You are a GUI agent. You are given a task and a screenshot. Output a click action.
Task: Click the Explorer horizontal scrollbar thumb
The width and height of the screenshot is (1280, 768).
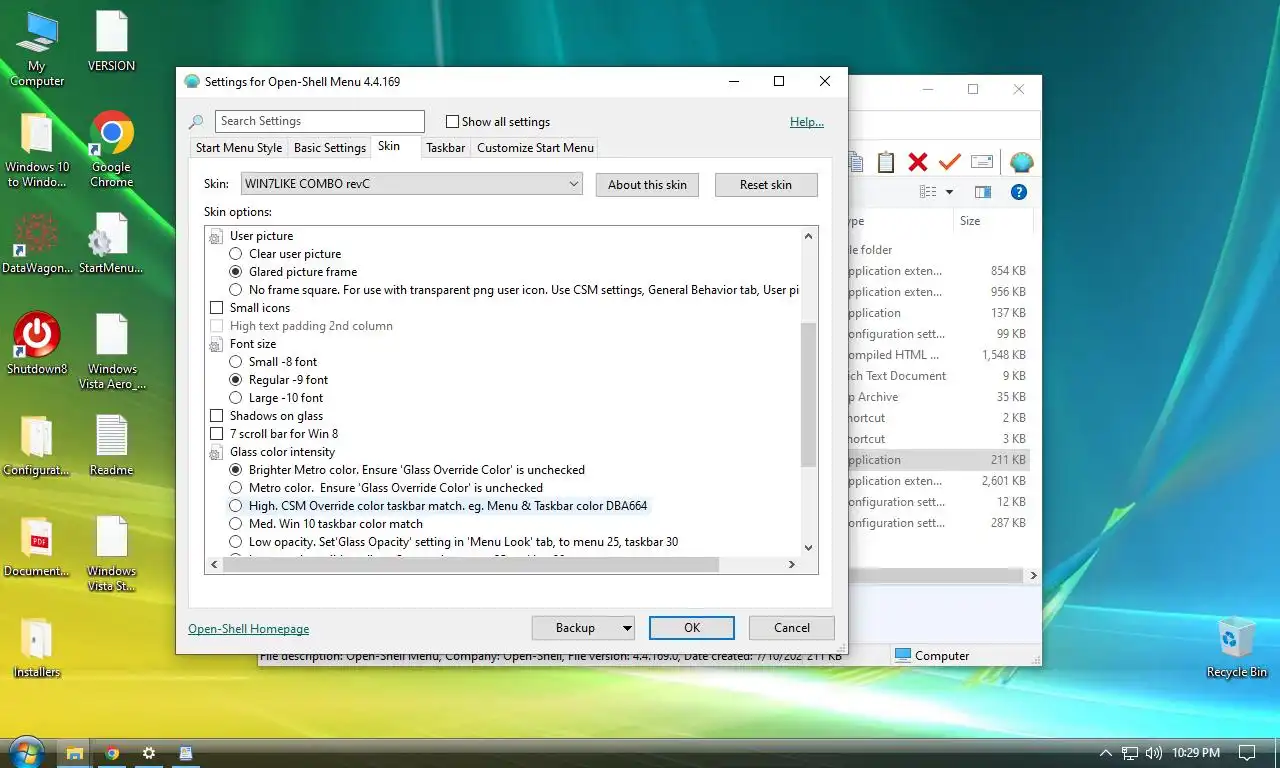[x=935, y=576]
